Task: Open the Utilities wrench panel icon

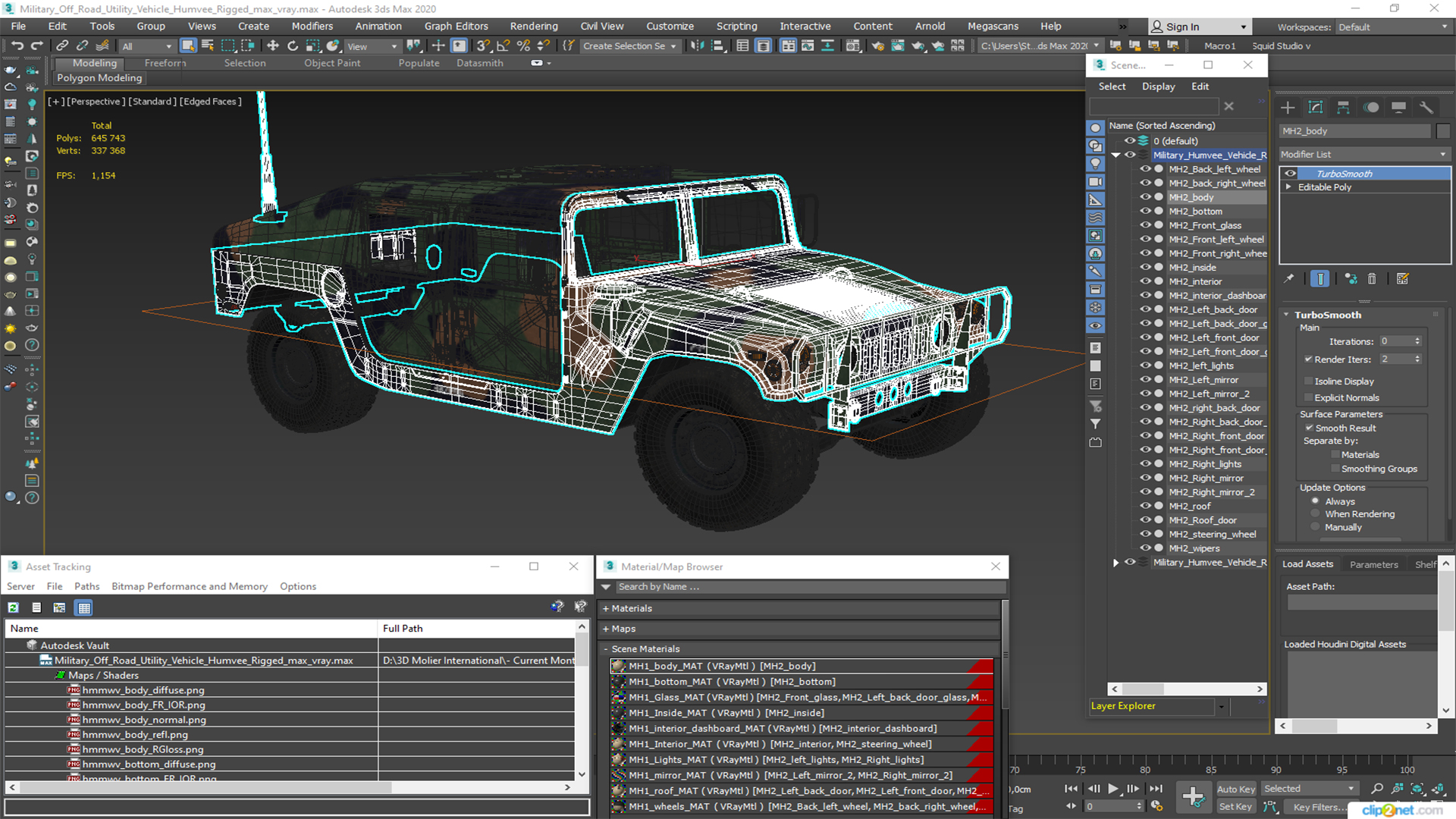Action: (x=1426, y=108)
